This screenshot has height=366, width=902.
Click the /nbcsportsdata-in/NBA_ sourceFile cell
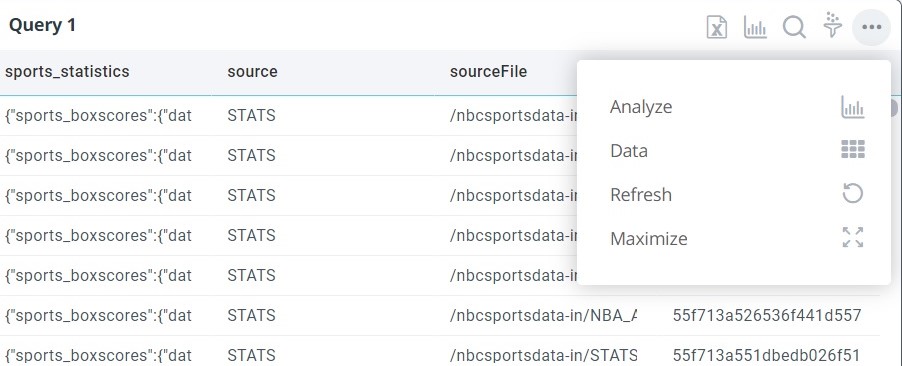544,315
